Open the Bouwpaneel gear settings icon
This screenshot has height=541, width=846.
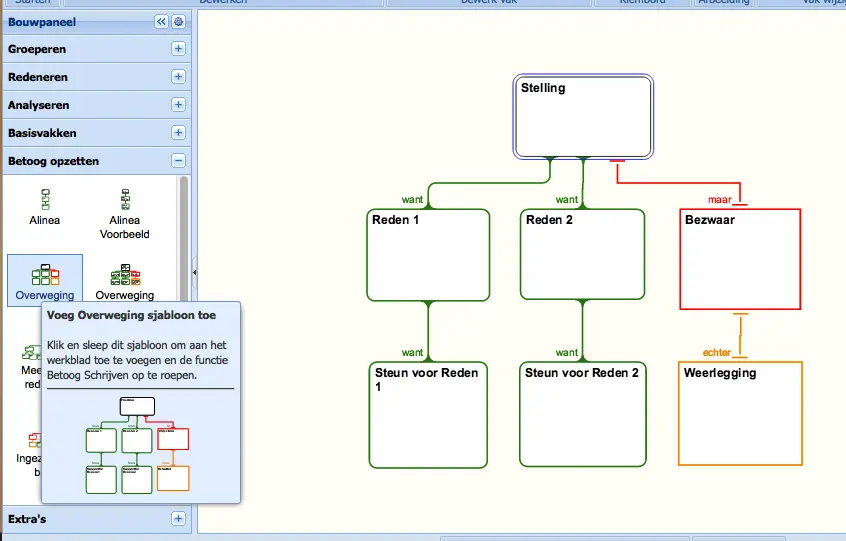(x=178, y=21)
